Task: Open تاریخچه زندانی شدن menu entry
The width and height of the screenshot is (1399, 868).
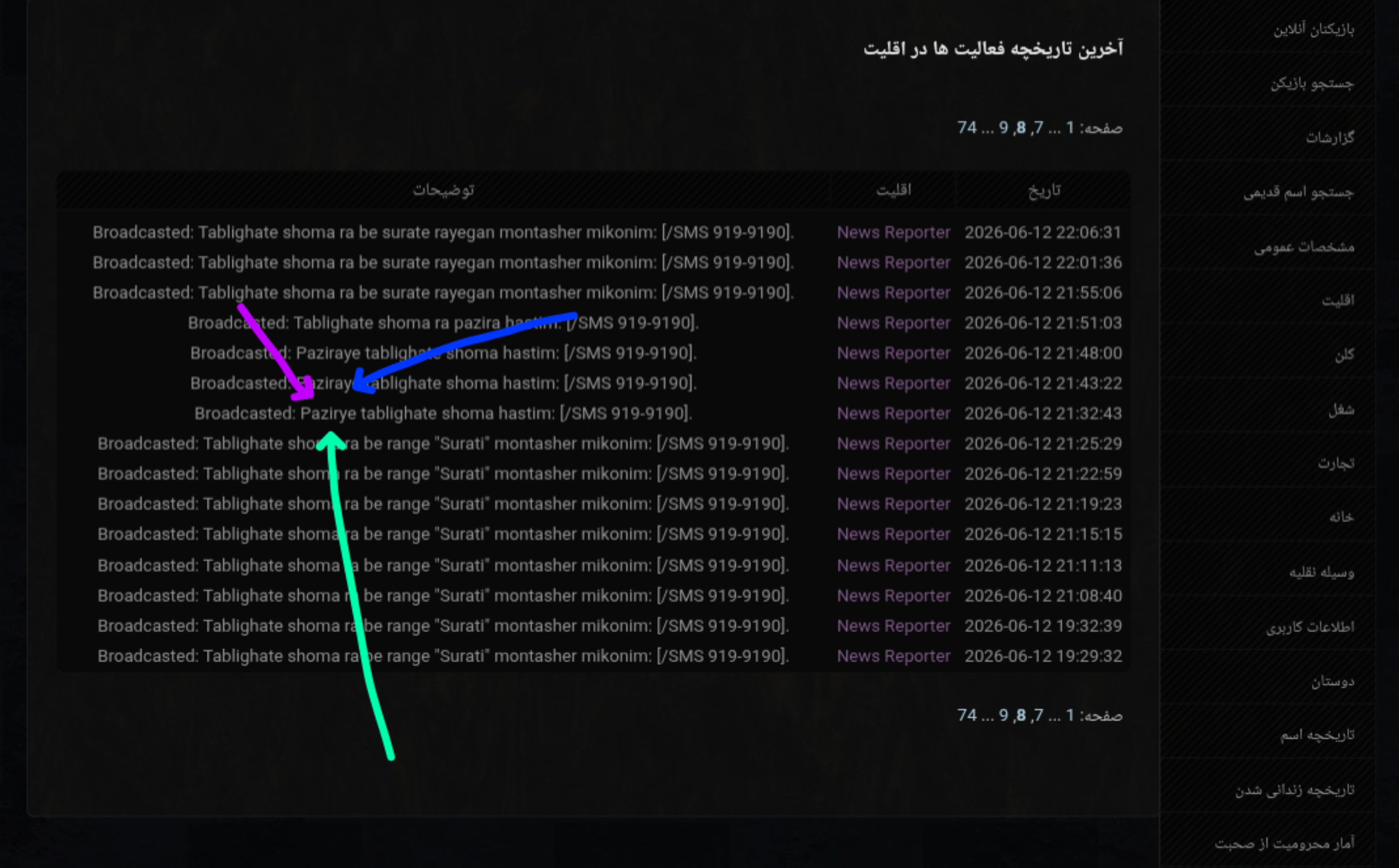Action: pos(1294,790)
